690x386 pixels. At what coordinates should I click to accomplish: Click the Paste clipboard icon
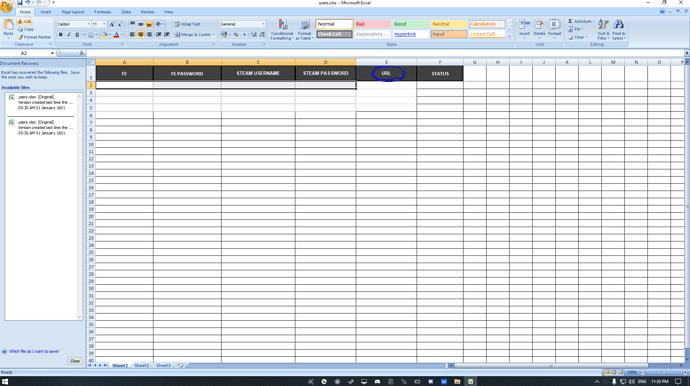[x=8, y=25]
